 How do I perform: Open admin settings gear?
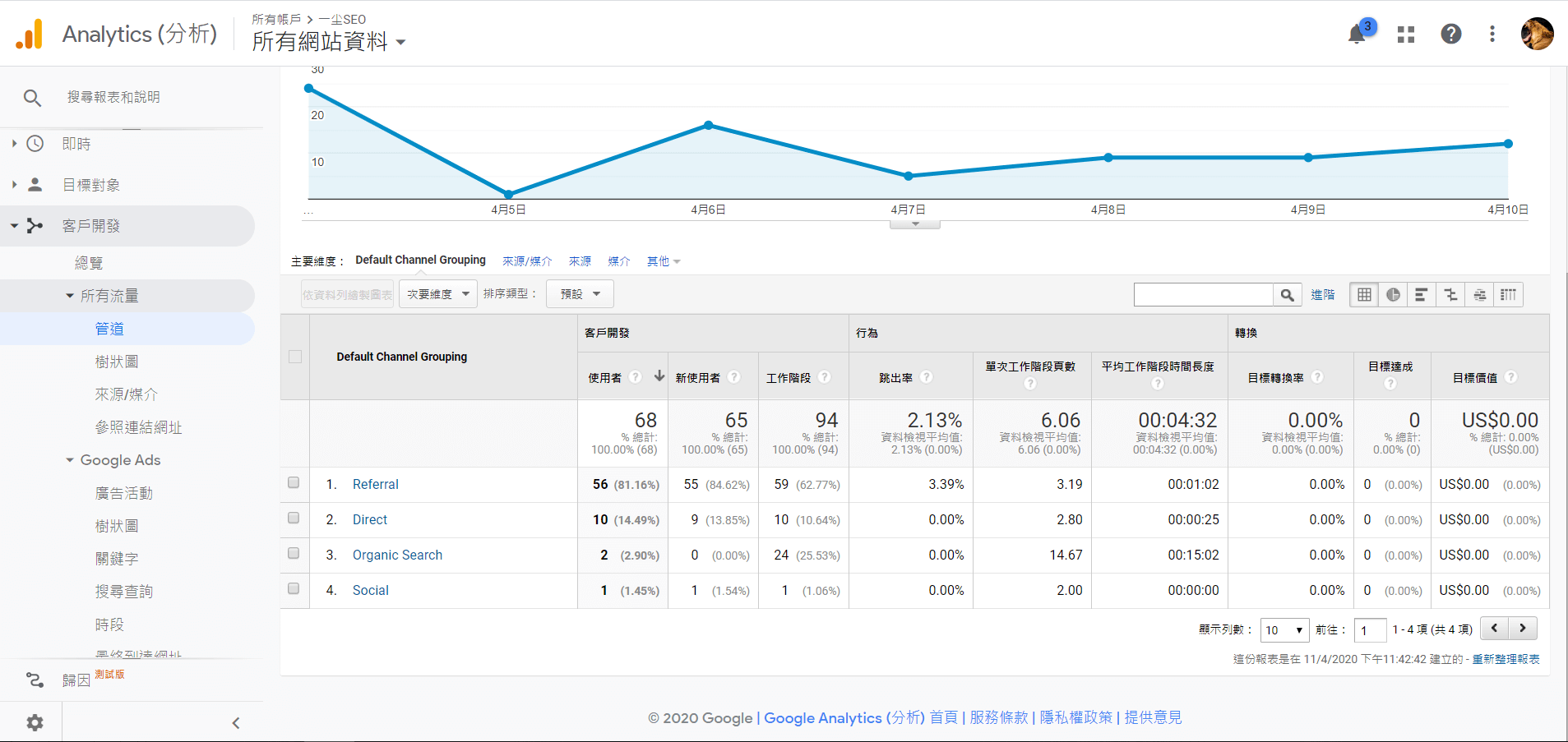click(x=35, y=722)
